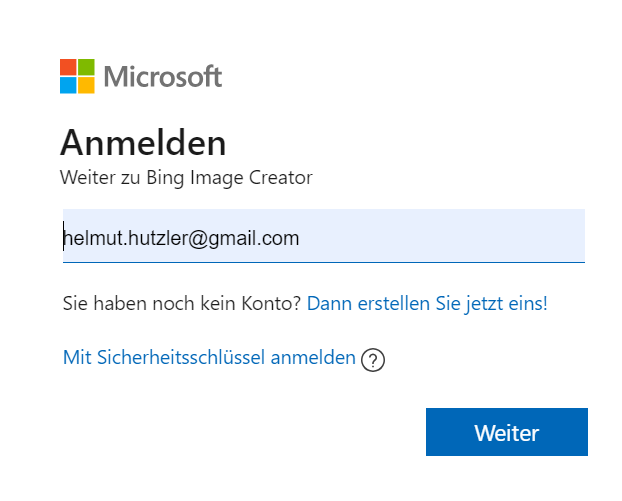This screenshot has height=501, width=622.
Task: Select 'Mit Sicherheitsschlüssel anmelden' link
Action: (x=209, y=358)
